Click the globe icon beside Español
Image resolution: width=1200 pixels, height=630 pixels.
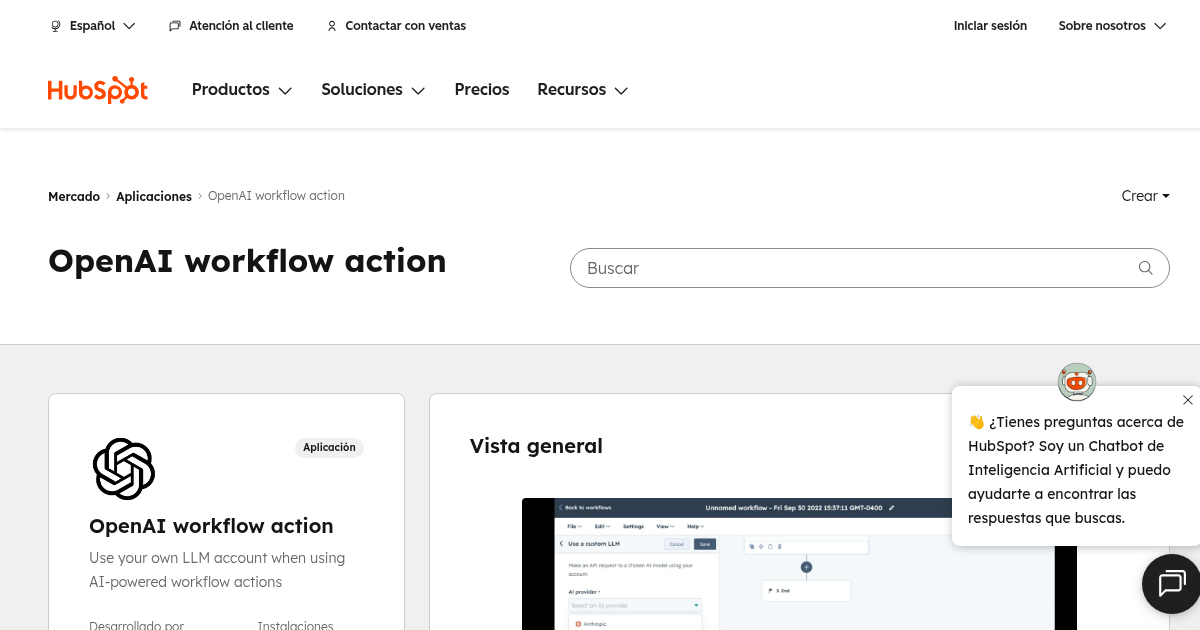click(x=56, y=26)
